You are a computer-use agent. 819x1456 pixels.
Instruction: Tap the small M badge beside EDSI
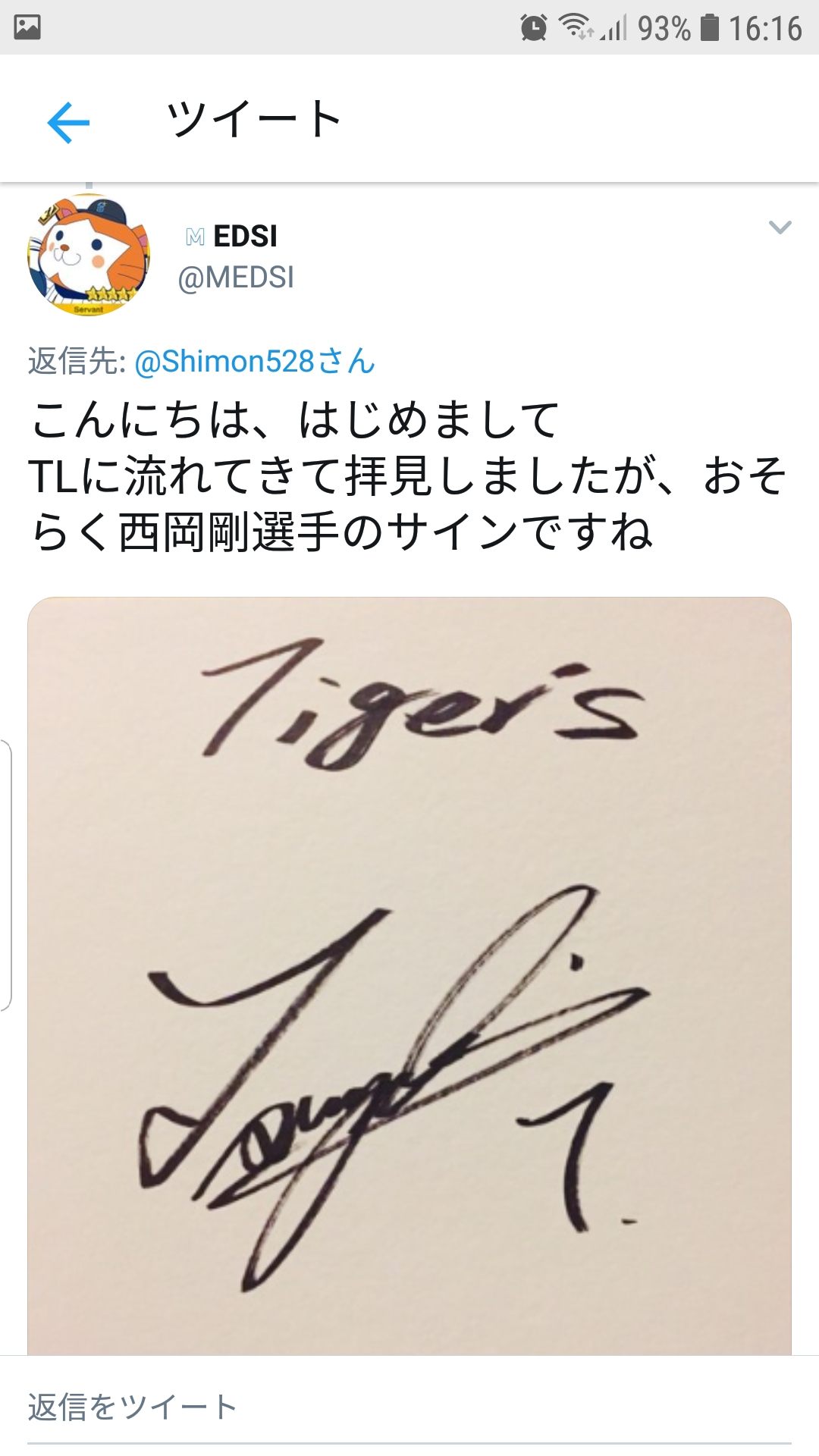coord(195,237)
